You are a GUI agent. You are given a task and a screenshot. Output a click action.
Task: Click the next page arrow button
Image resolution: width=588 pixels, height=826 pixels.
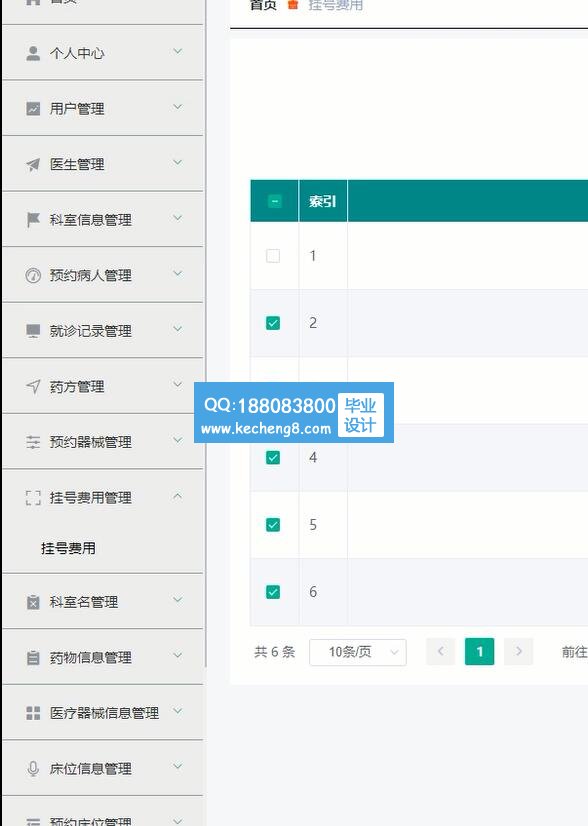pos(518,652)
